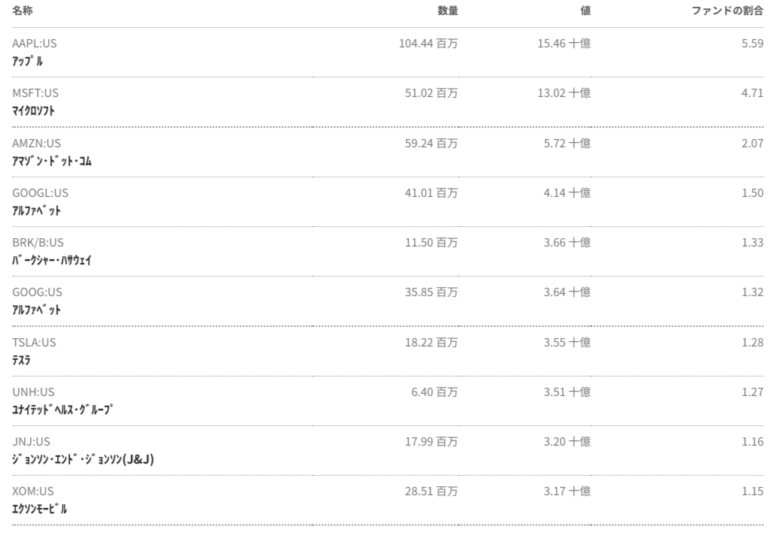Open the GOOG:US ticker link

[37, 292]
